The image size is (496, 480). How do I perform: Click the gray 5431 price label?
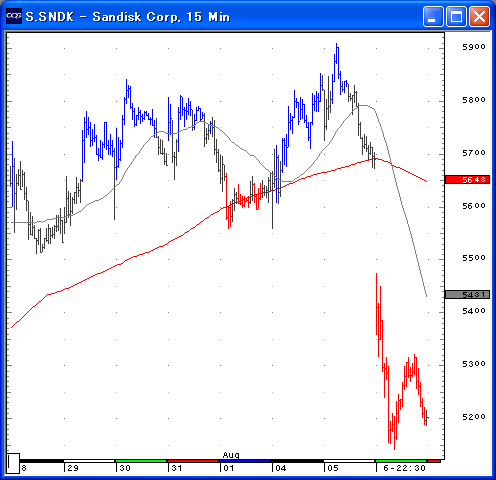click(x=467, y=294)
